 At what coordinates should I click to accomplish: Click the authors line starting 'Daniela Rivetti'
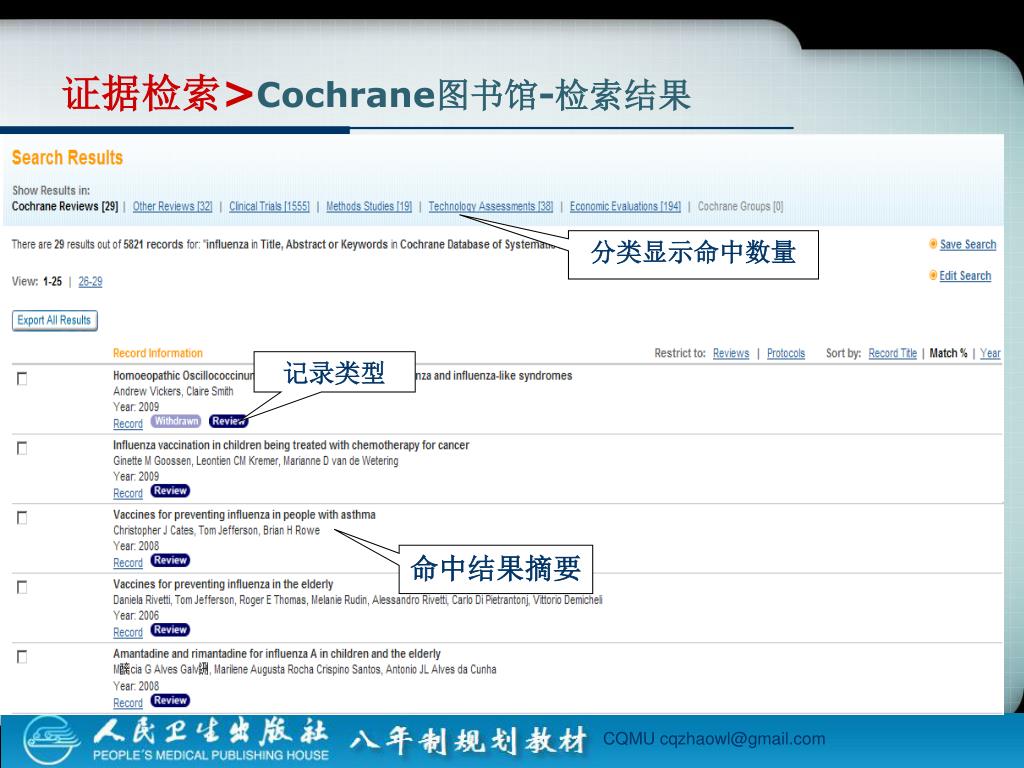[358, 600]
